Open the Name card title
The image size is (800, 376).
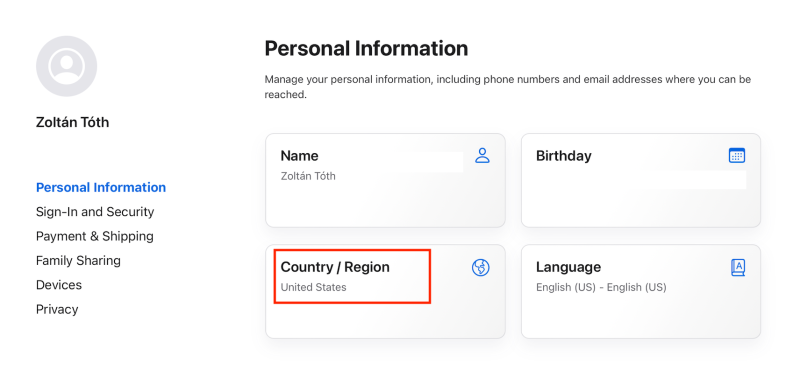click(299, 156)
